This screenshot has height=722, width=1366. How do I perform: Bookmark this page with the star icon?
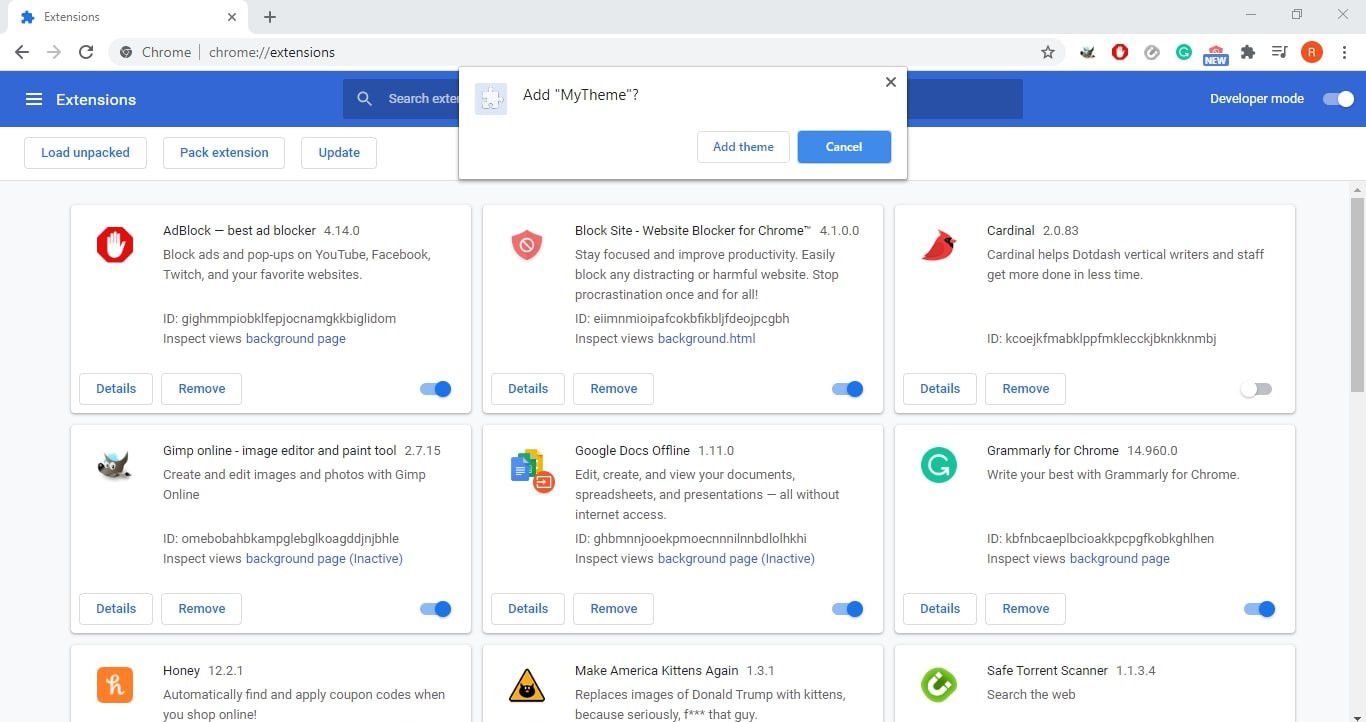pyautogui.click(x=1048, y=52)
